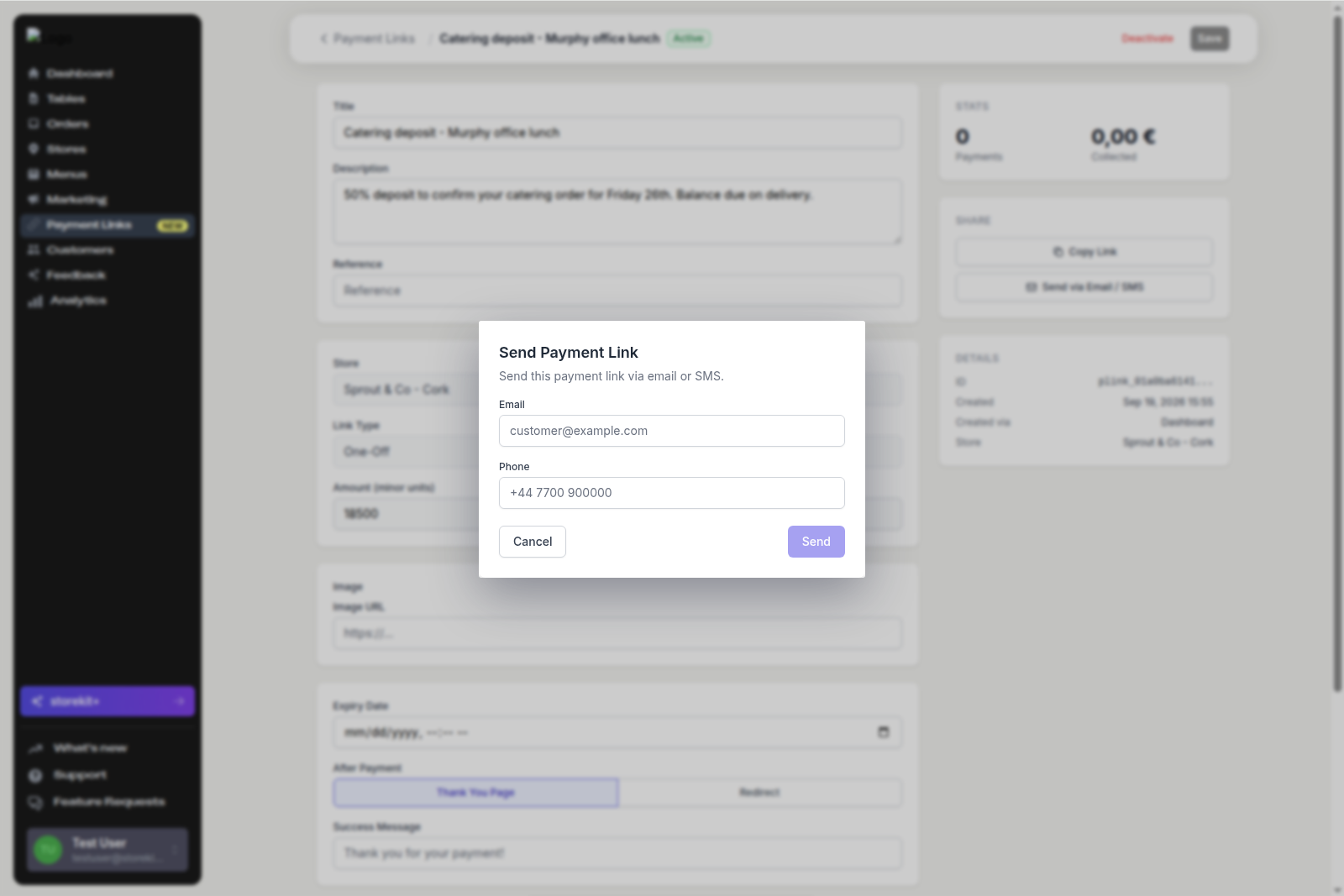1344x896 pixels.
Task: Open the Orders sidebar icon
Action: tap(34, 124)
